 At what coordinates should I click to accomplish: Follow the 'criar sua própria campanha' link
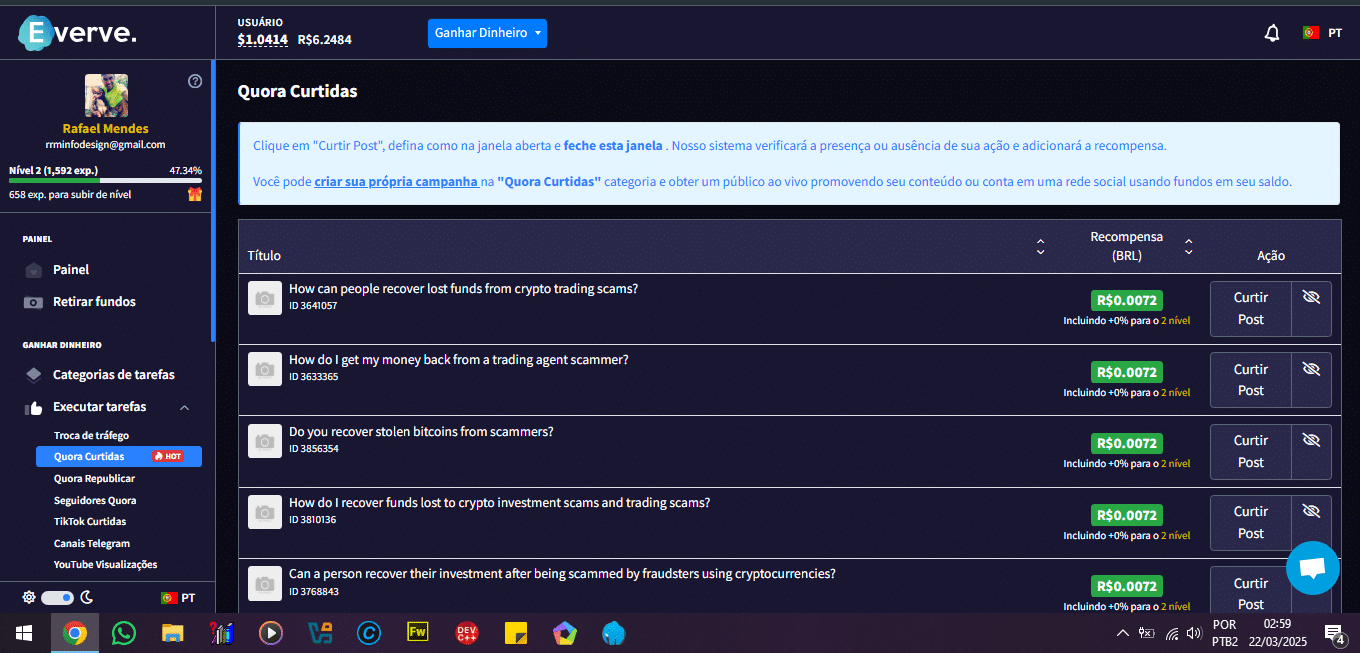(396, 182)
